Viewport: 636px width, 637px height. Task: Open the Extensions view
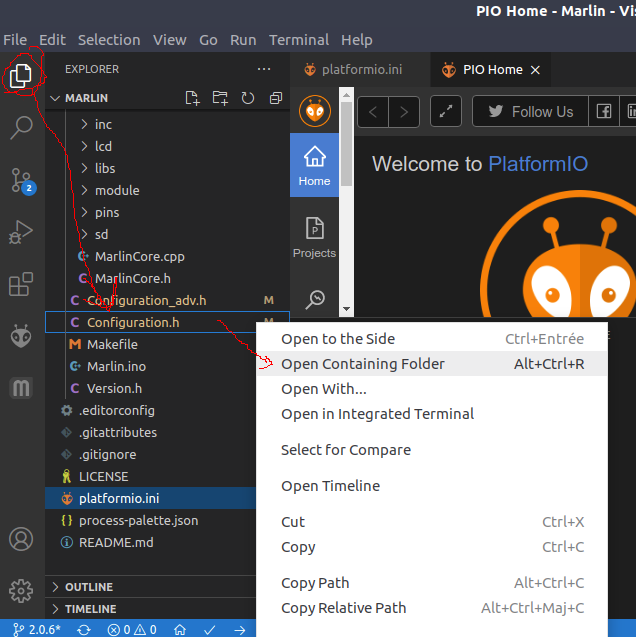[21, 284]
